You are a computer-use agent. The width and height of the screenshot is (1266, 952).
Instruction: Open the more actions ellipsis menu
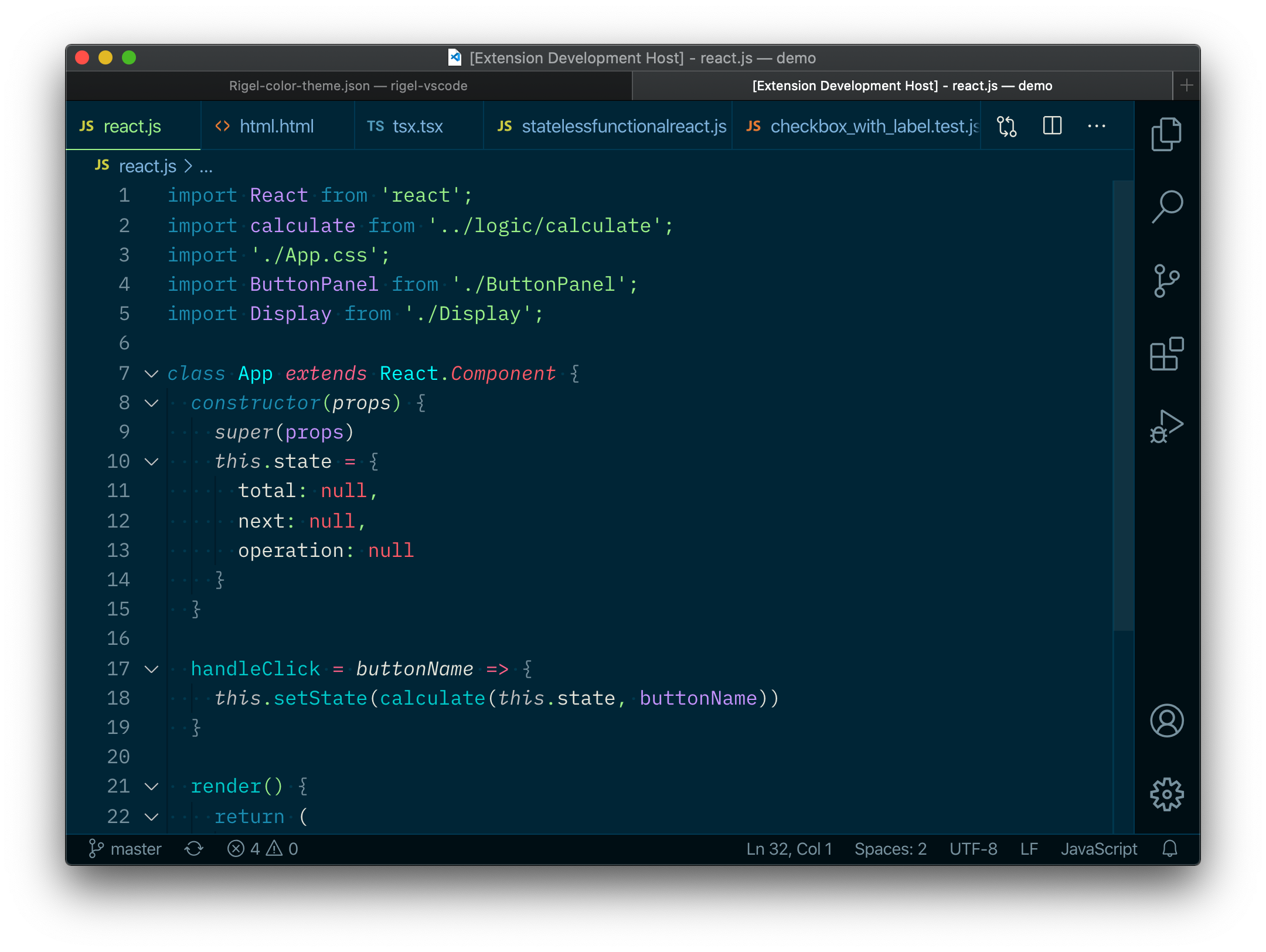1096,126
